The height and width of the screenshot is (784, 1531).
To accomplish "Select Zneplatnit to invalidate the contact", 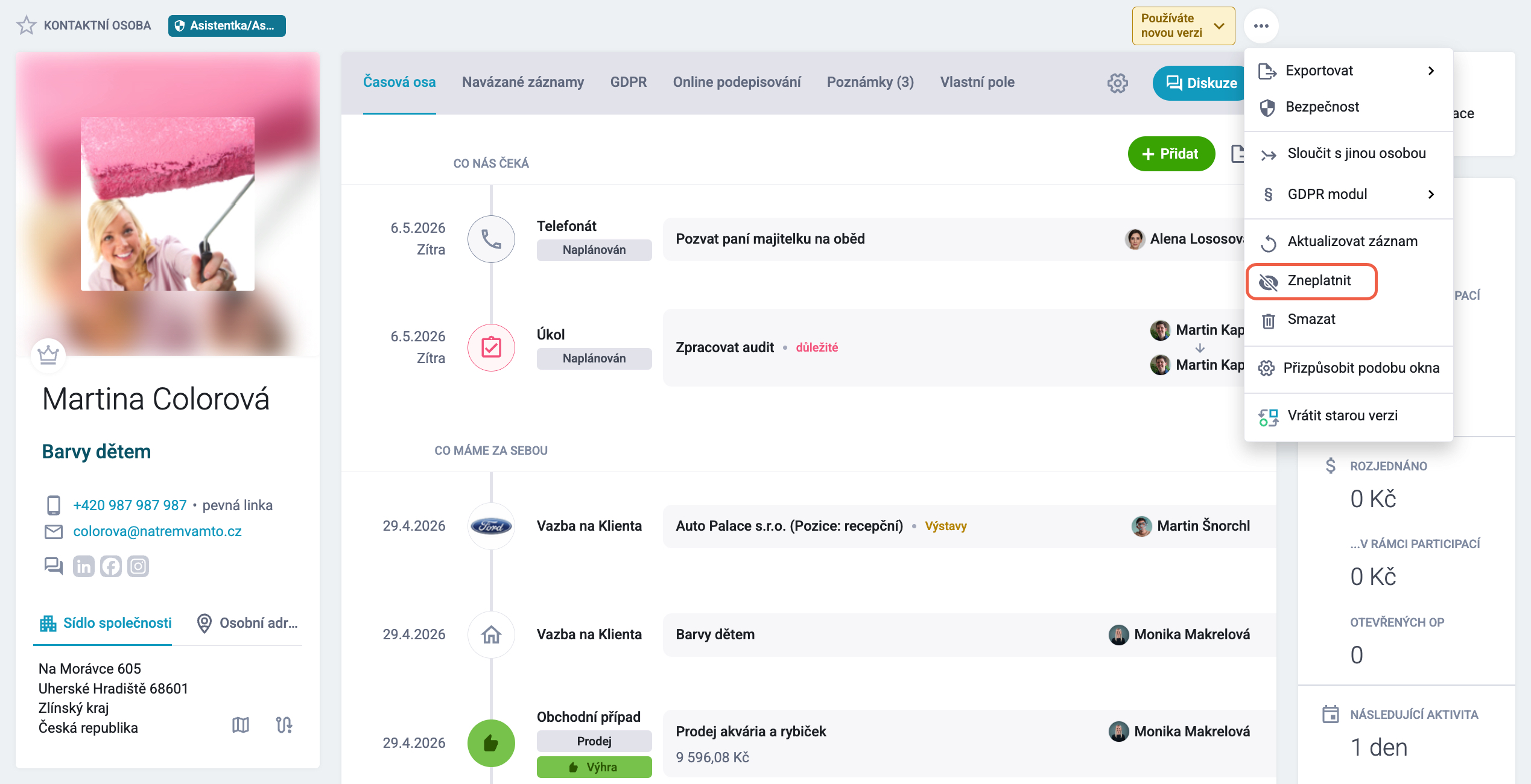I will click(1311, 281).
